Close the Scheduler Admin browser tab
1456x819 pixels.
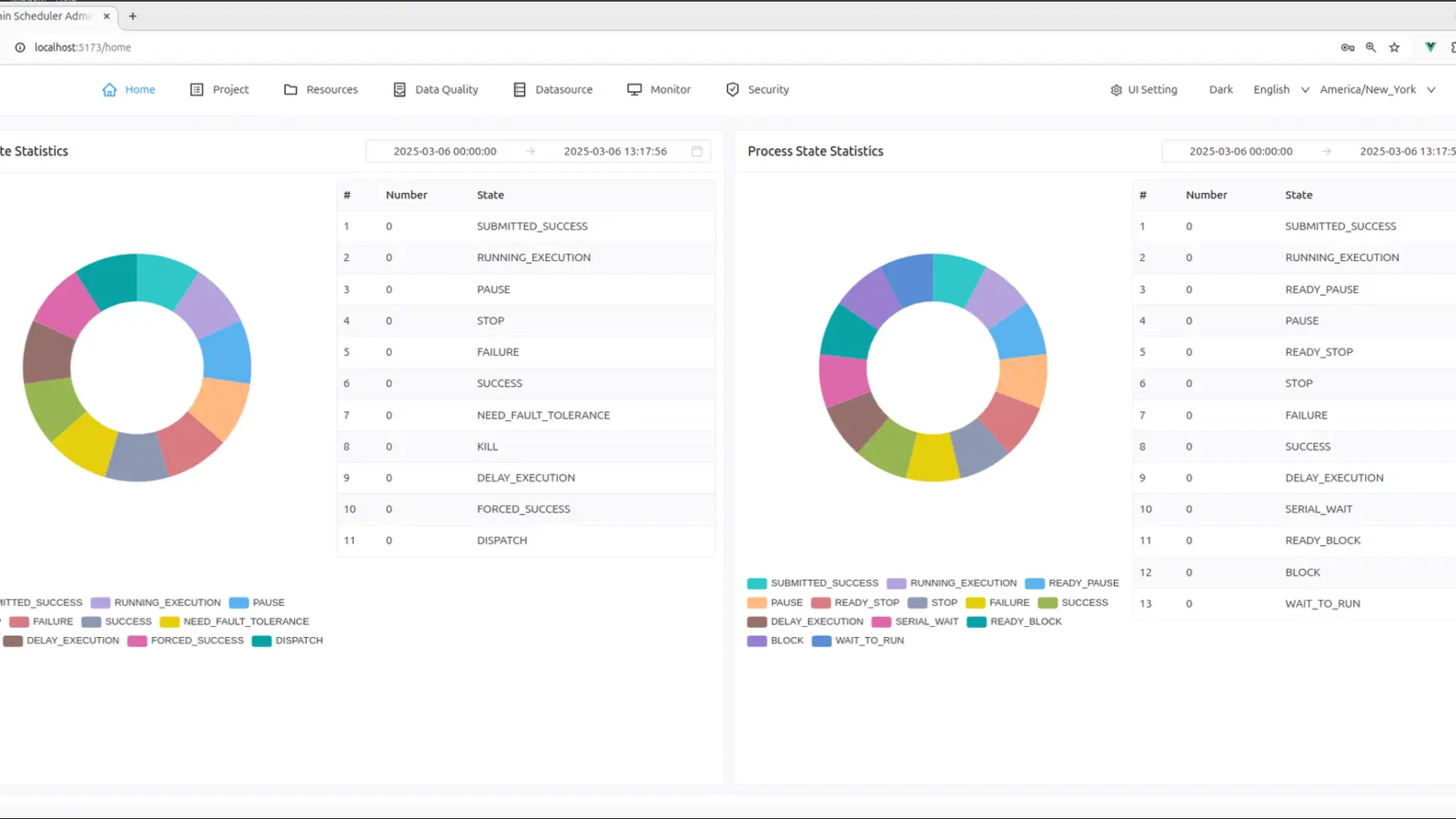pos(106,15)
